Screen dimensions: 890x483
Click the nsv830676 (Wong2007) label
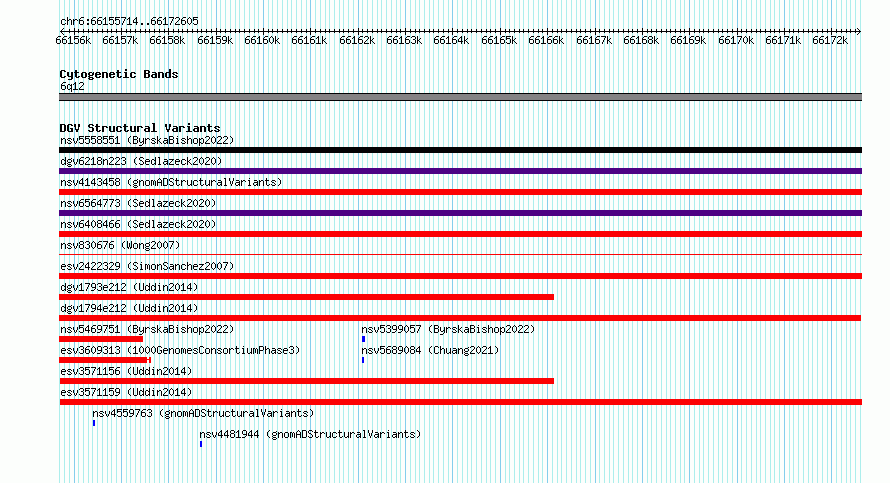pos(120,245)
